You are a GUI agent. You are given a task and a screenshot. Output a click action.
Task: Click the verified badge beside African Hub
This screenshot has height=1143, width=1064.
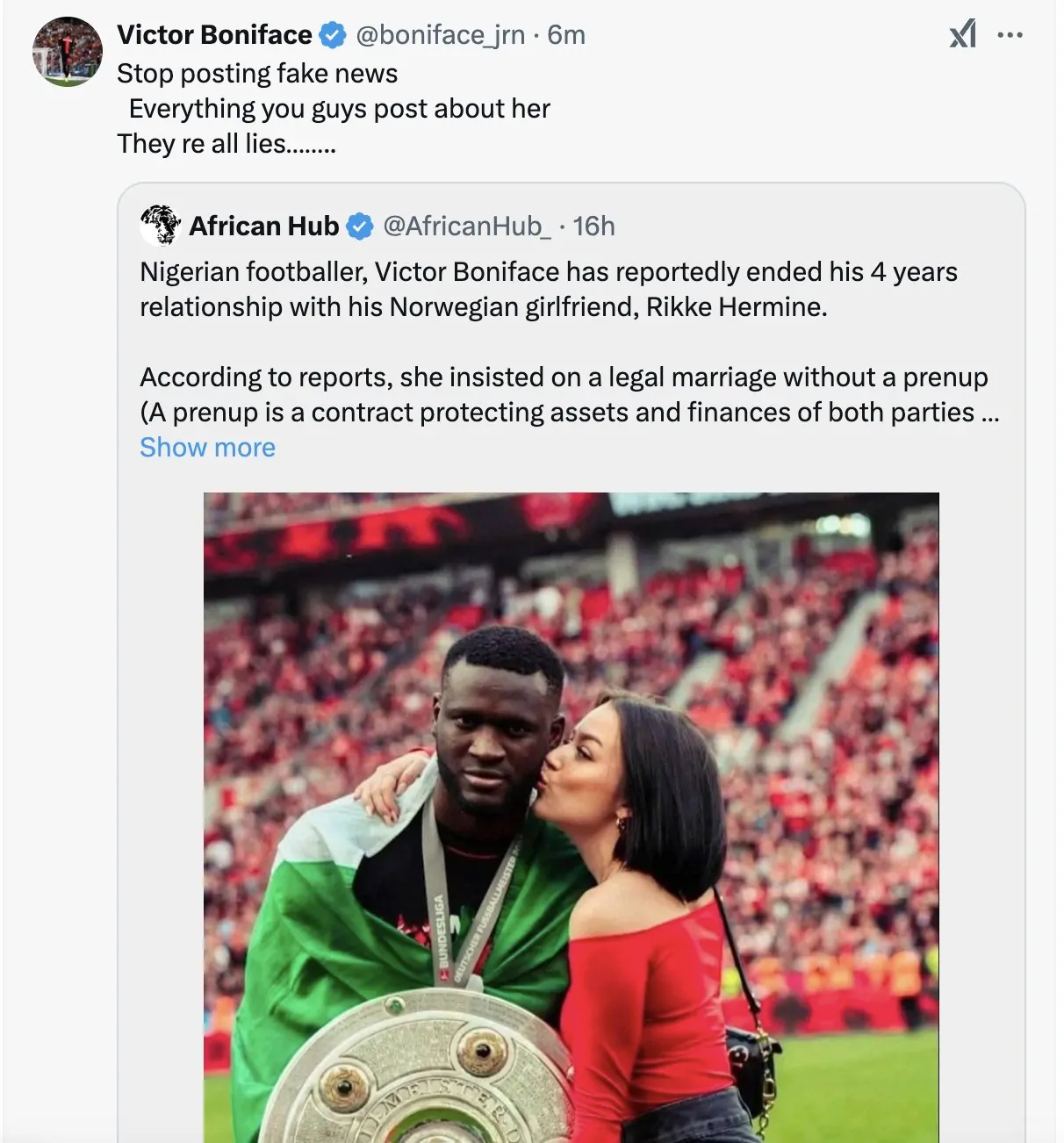click(x=359, y=226)
